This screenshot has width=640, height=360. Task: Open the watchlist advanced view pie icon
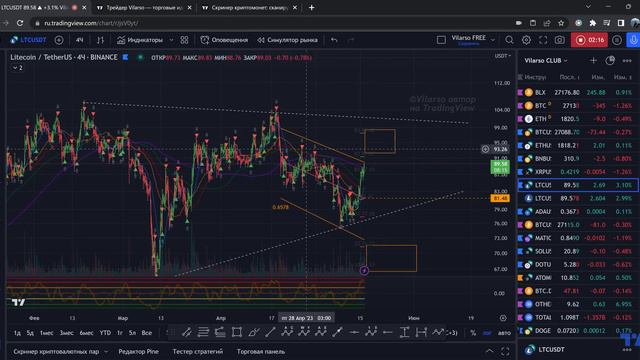pos(610,60)
